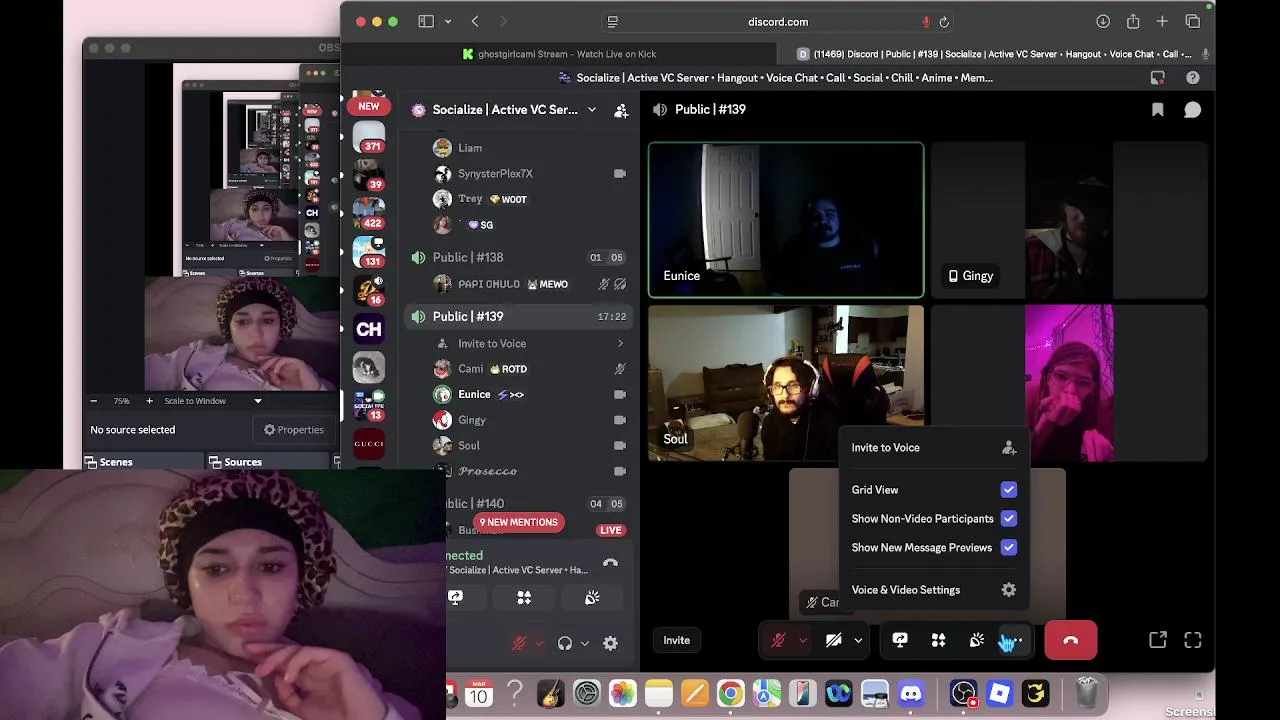Screen dimensions: 1280x720
Task: Open the server icon with the 422 badge
Action: click(x=369, y=212)
